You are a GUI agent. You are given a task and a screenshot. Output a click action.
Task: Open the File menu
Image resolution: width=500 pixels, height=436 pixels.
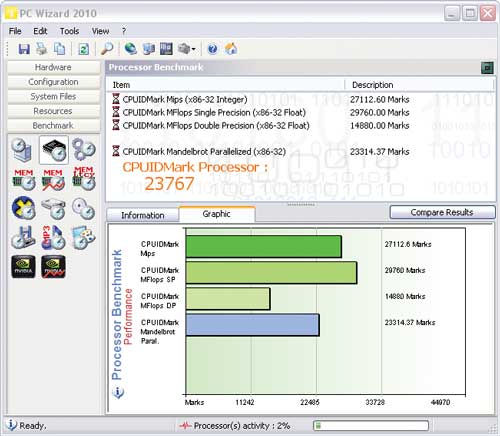click(15, 31)
